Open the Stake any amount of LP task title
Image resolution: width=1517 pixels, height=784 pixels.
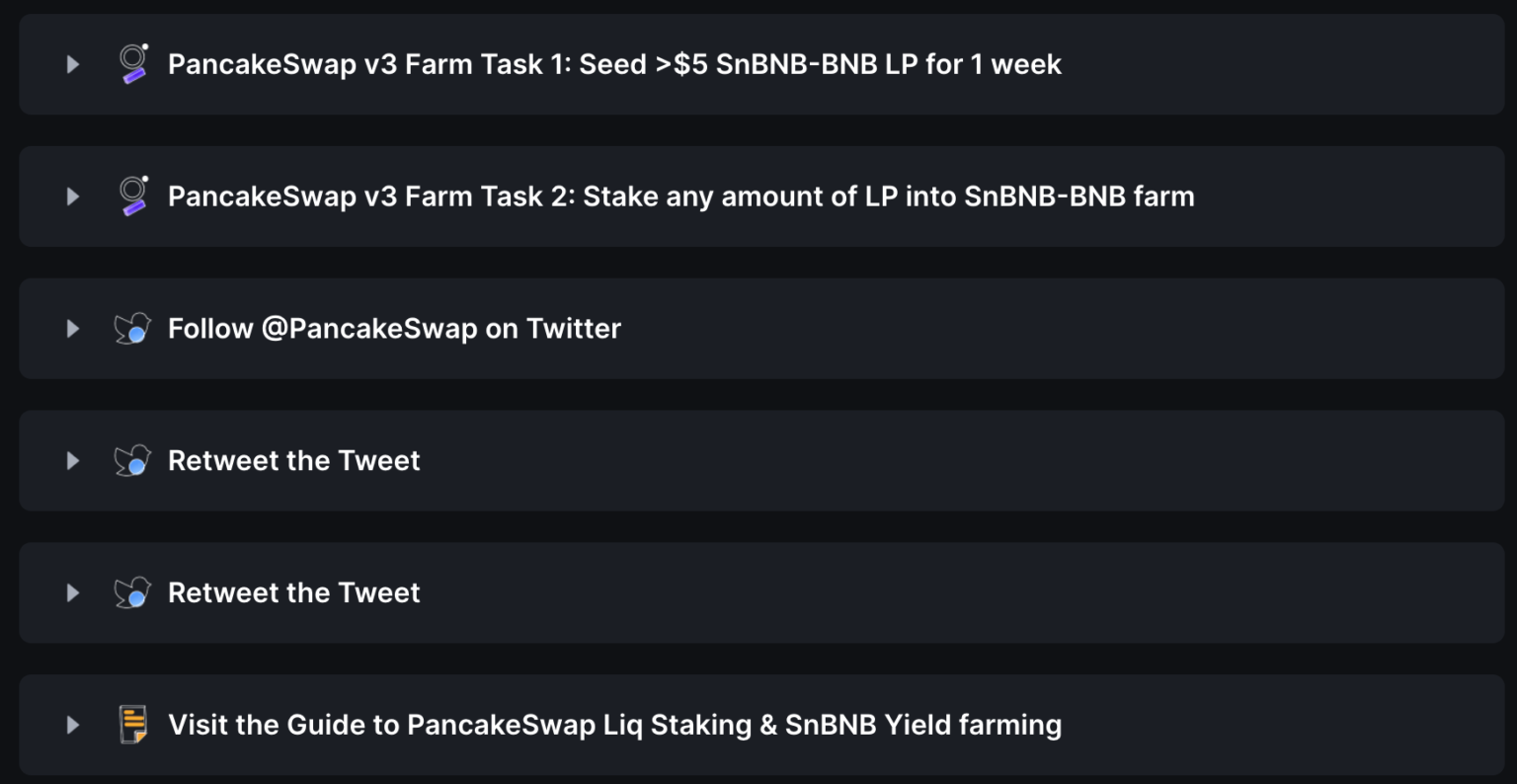click(x=680, y=196)
